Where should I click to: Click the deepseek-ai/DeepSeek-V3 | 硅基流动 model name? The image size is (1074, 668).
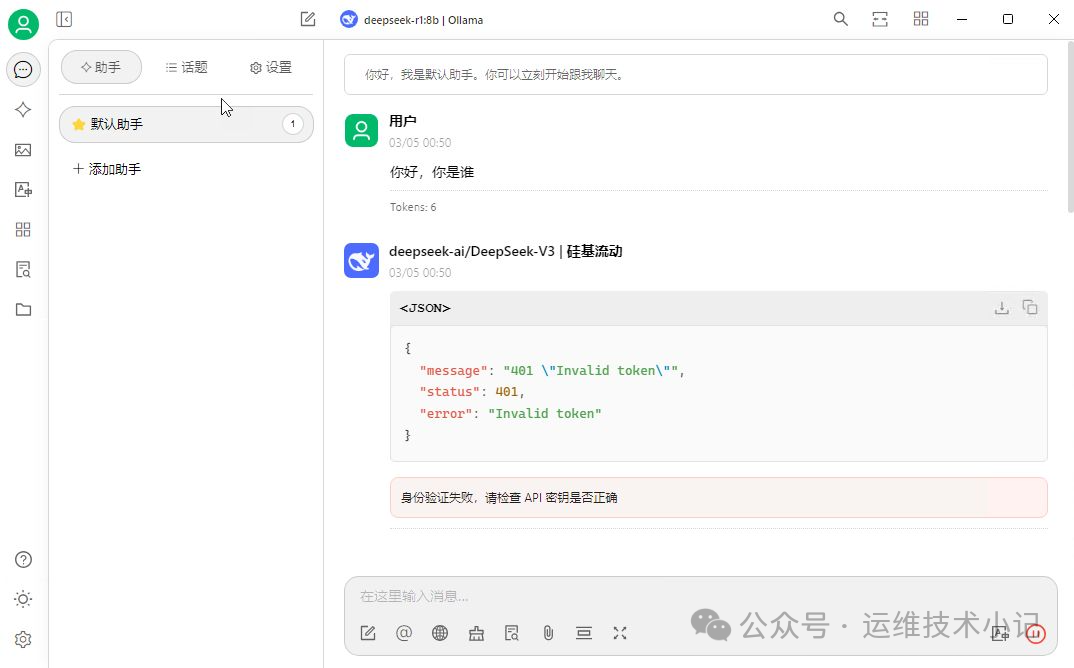505,251
